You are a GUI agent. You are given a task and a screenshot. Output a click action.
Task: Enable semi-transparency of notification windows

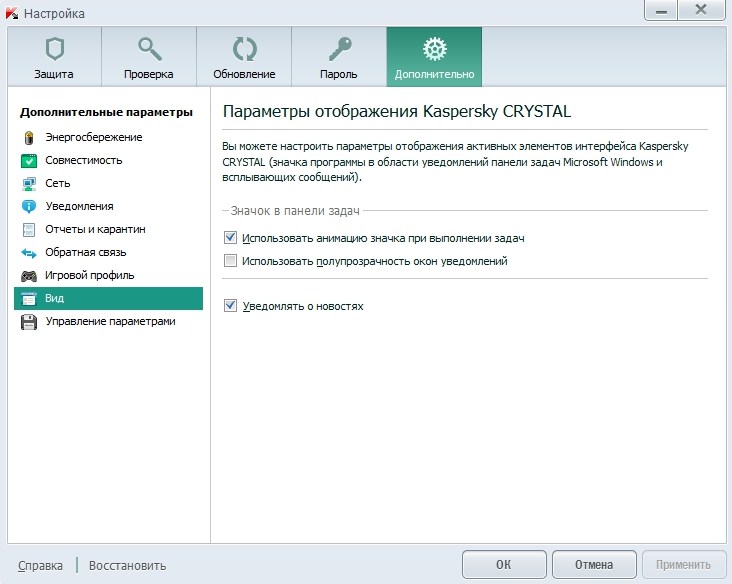pyautogui.click(x=231, y=261)
